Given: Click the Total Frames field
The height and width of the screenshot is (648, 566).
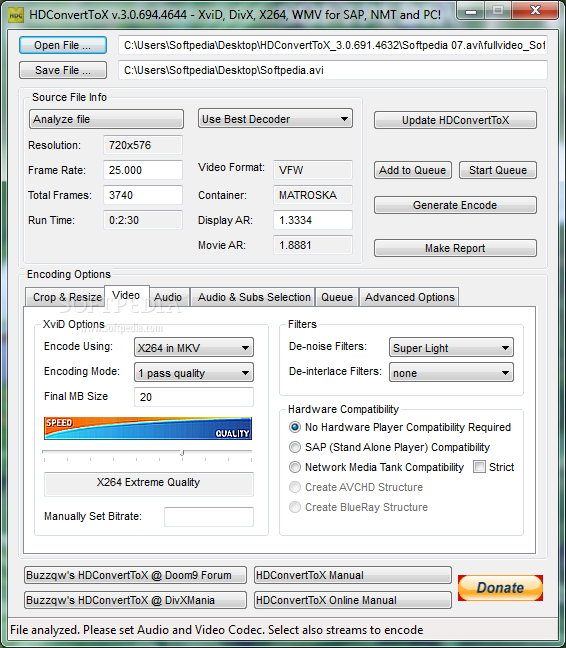Looking at the screenshot, I should [x=143, y=195].
